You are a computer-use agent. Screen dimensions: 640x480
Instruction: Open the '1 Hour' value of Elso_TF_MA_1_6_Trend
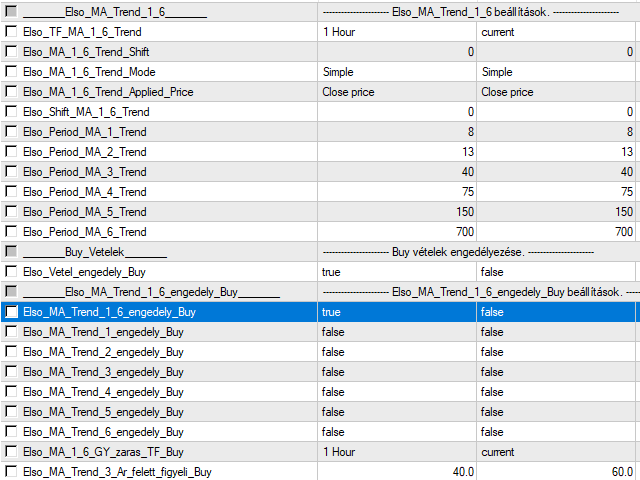(x=397, y=32)
